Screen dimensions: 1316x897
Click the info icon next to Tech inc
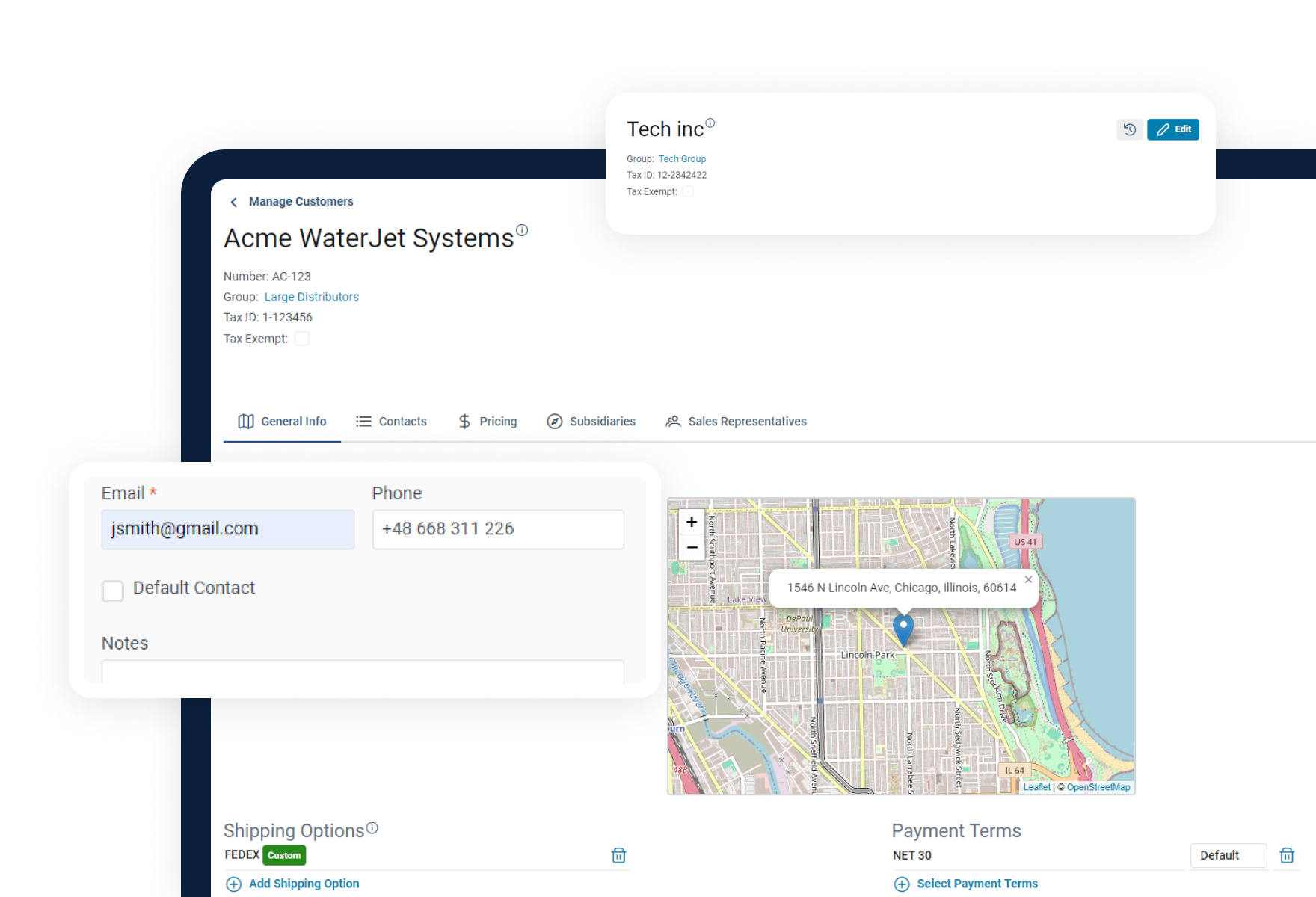pyautogui.click(x=710, y=123)
